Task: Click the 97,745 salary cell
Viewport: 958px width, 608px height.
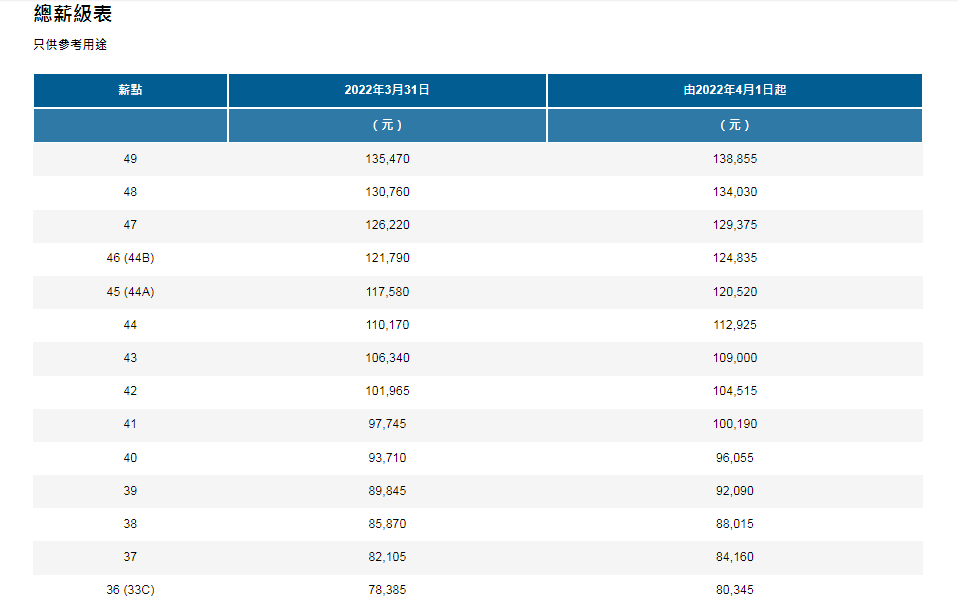Action: pos(387,424)
